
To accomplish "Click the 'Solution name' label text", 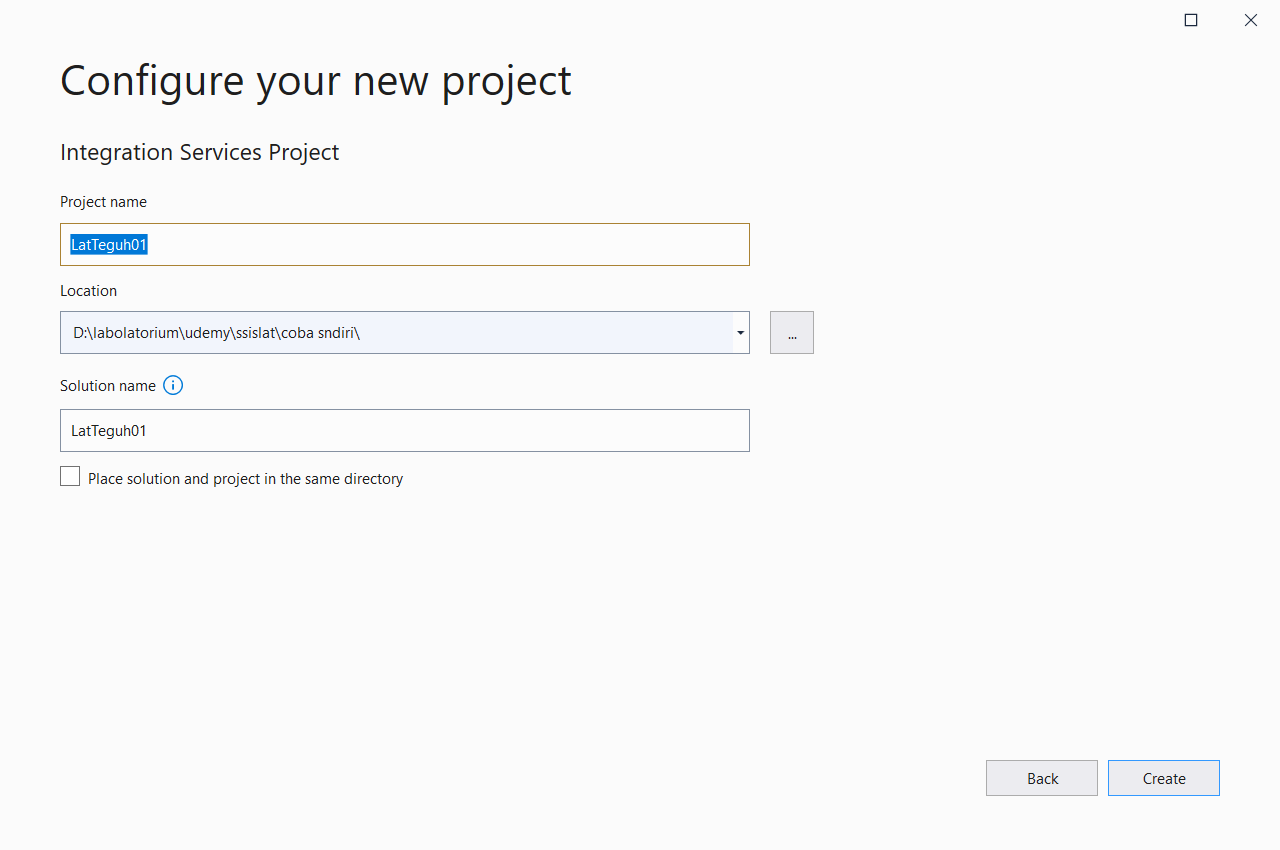I will [108, 386].
